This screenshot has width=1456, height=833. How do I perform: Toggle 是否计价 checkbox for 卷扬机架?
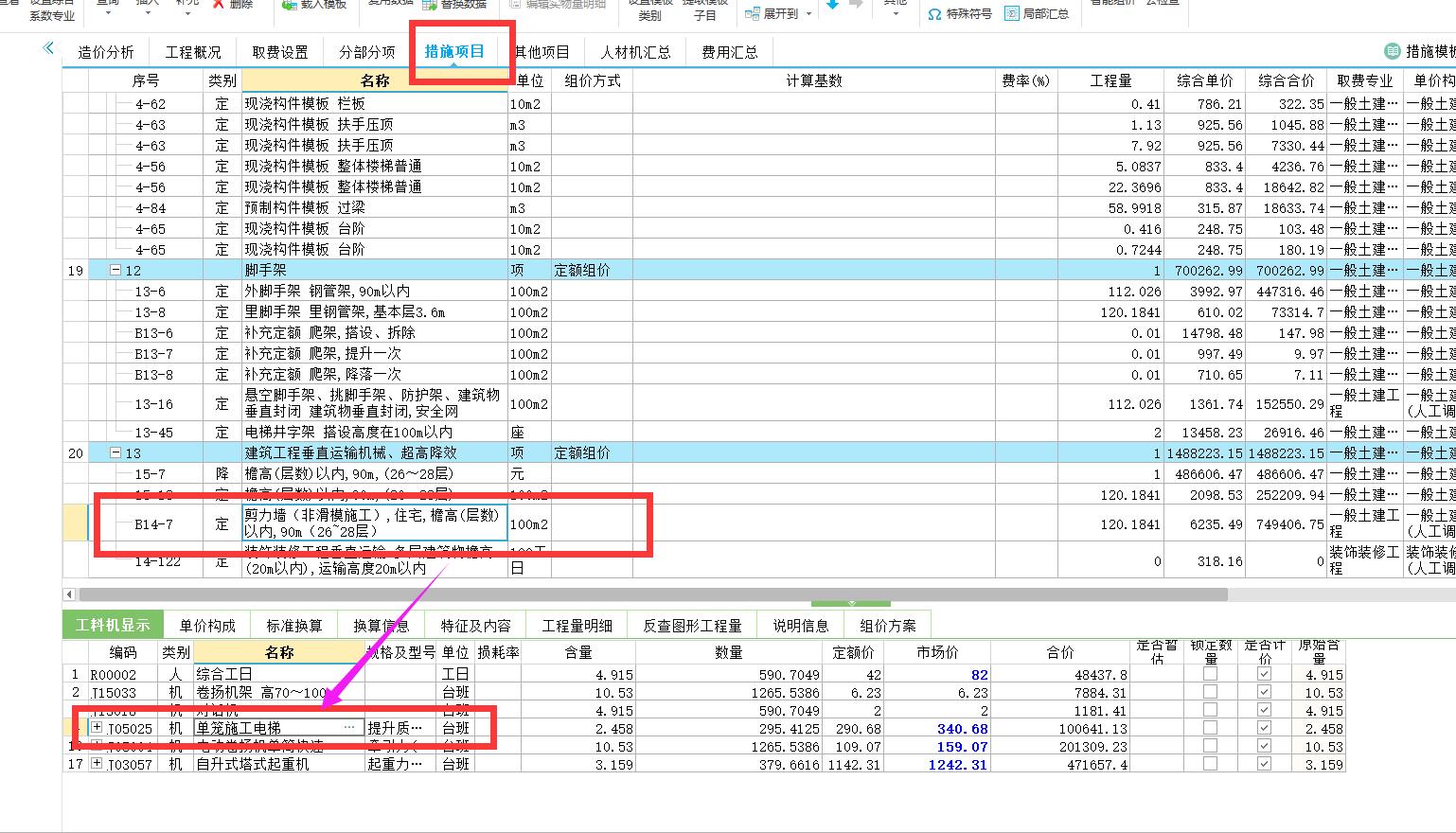tap(1264, 692)
